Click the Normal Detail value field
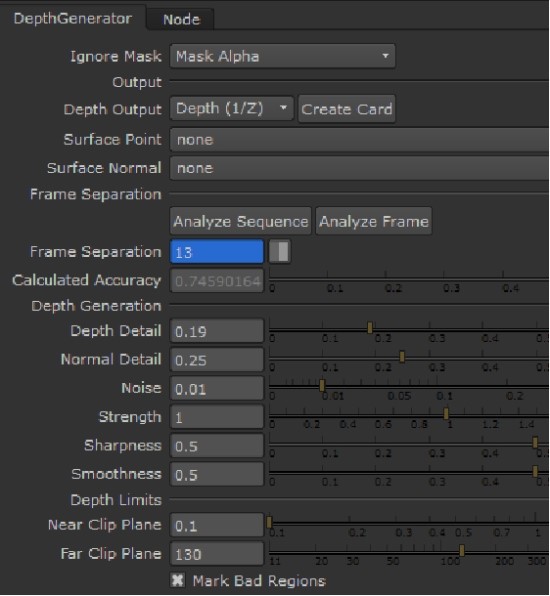Screen dimensions: 550x596 tap(217, 360)
